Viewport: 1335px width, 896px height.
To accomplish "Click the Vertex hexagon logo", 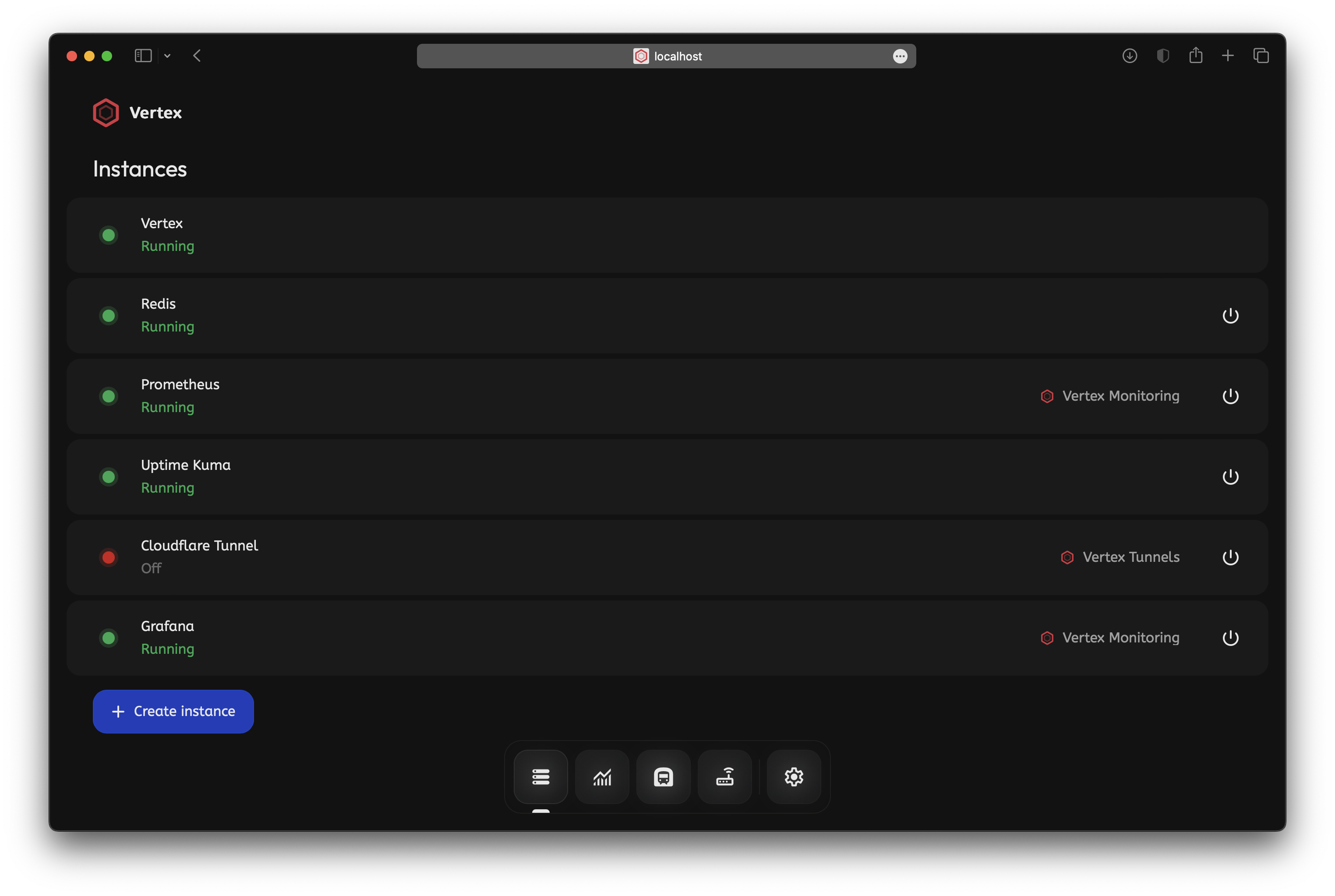I will [x=105, y=113].
